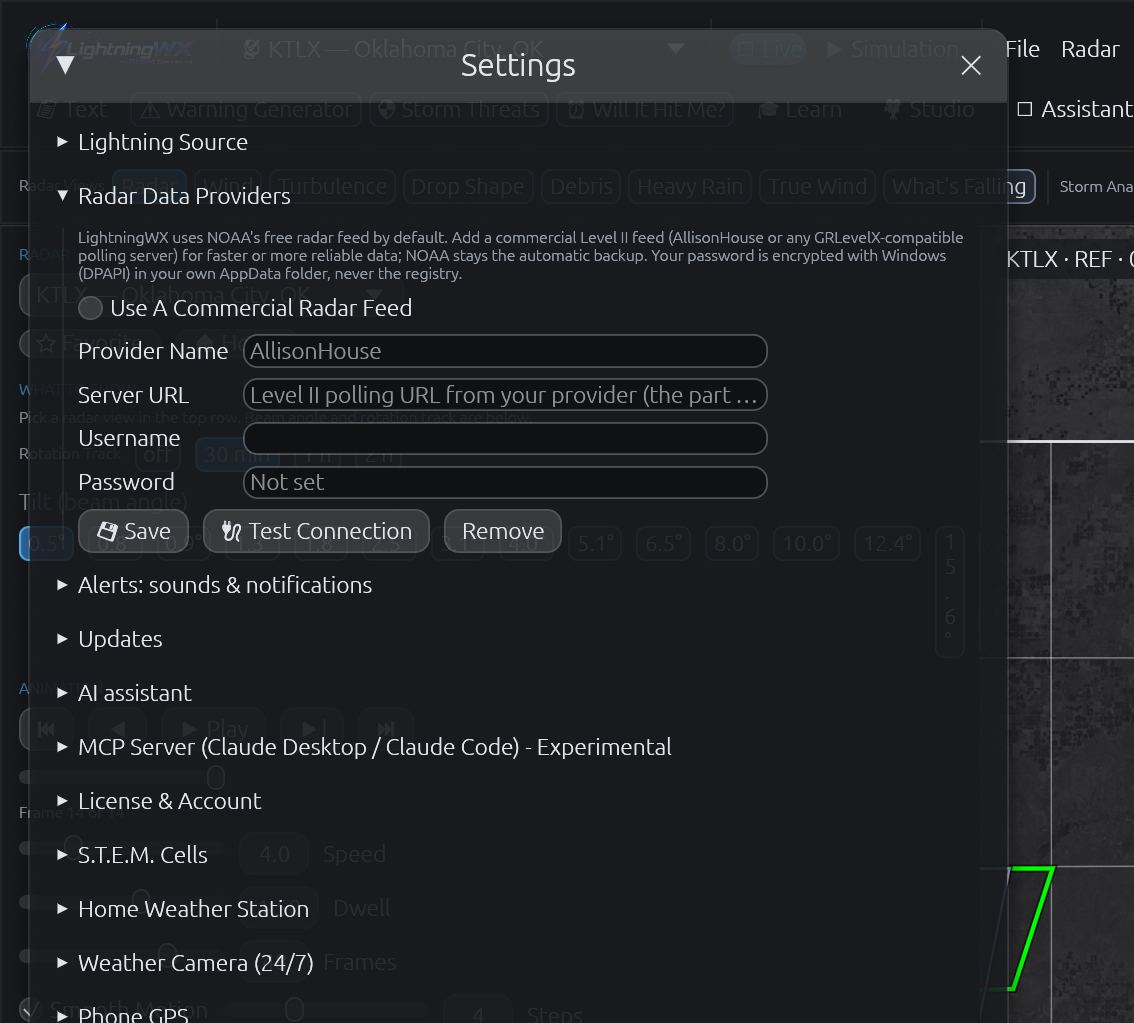Expand the Lightning Source section

pos(153,142)
